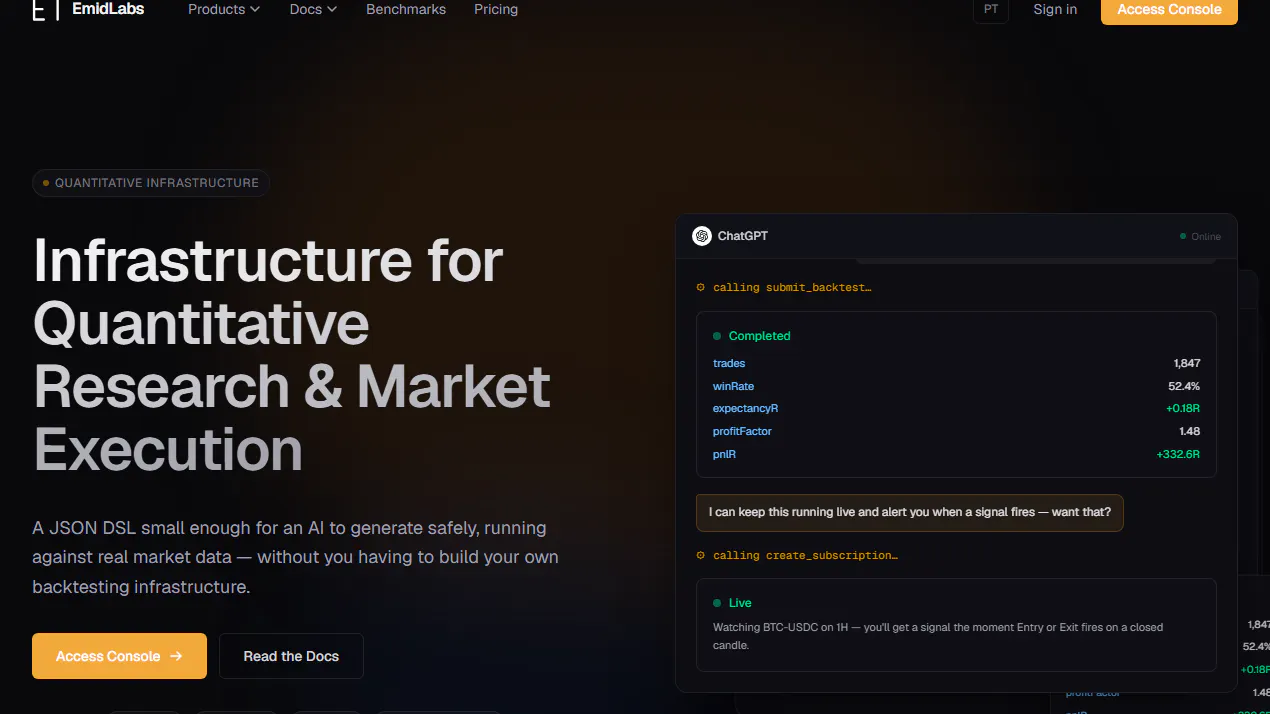
Task: Click the 1.48 profitFactor value
Action: pyautogui.click(x=1190, y=432)
